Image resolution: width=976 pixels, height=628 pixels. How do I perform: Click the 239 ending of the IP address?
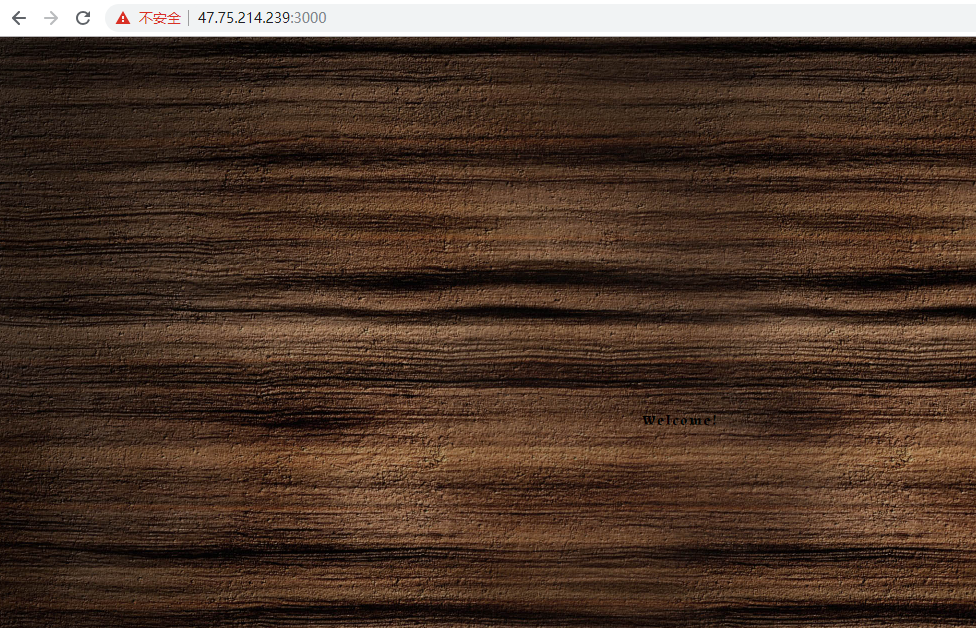pos(279,18)
